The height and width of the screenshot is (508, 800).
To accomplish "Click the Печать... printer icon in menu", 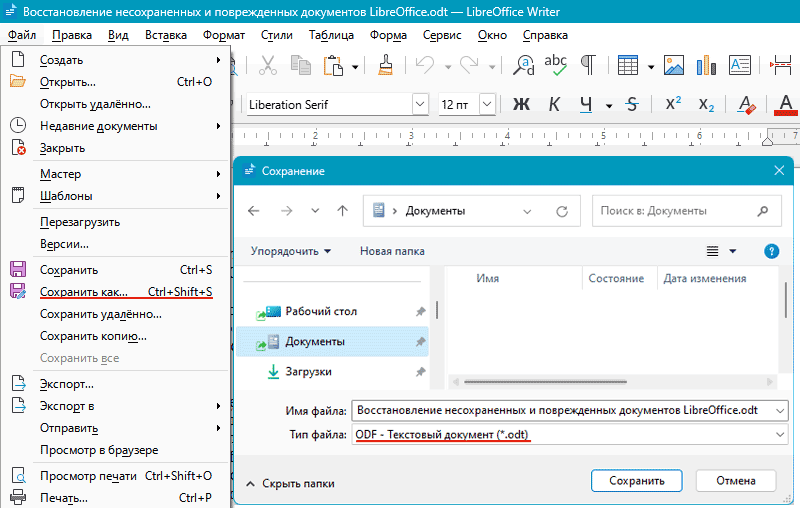I will pyautogui.click(x=18, y=497).
